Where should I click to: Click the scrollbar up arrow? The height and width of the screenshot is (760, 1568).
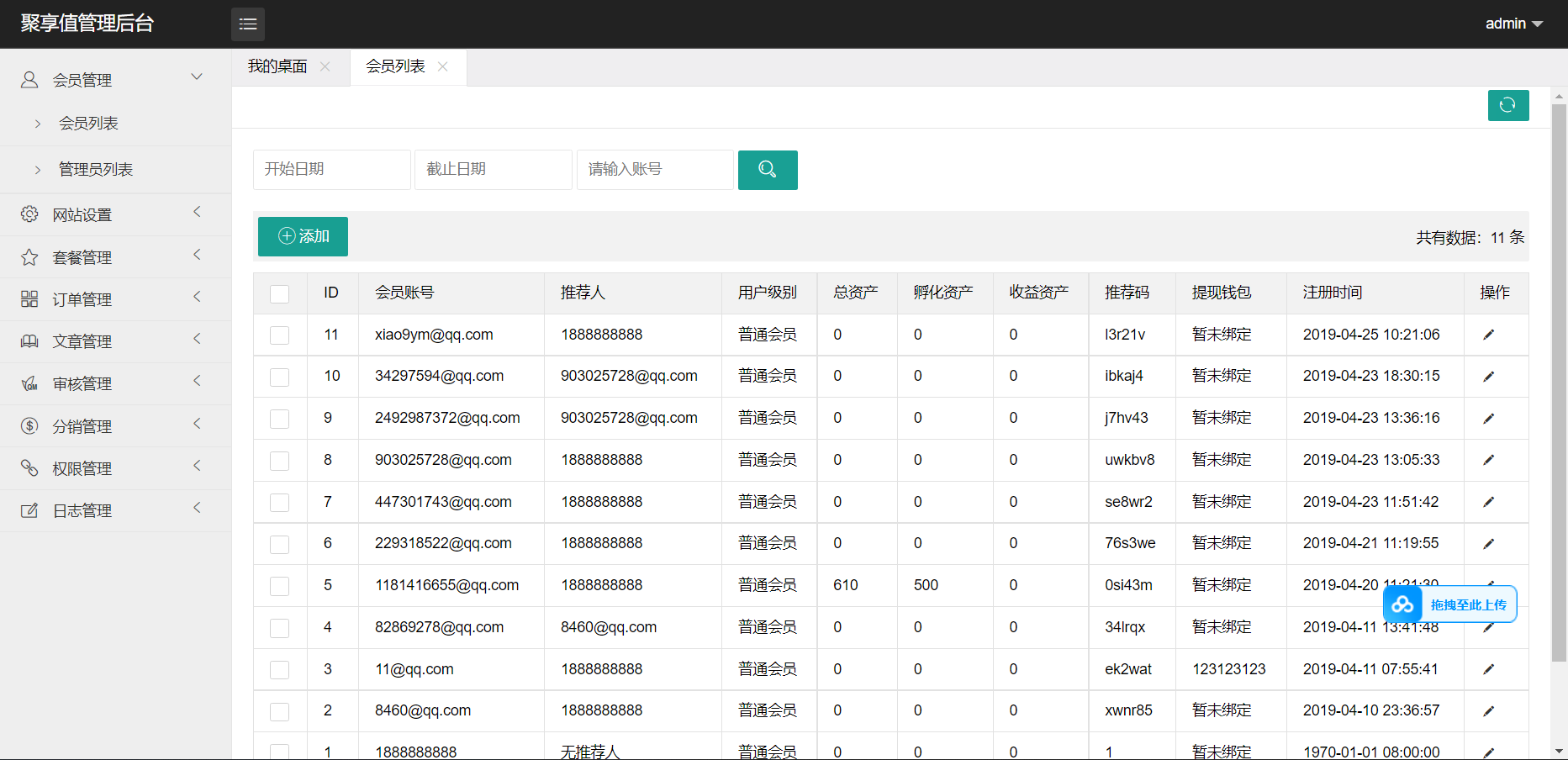1560,97
